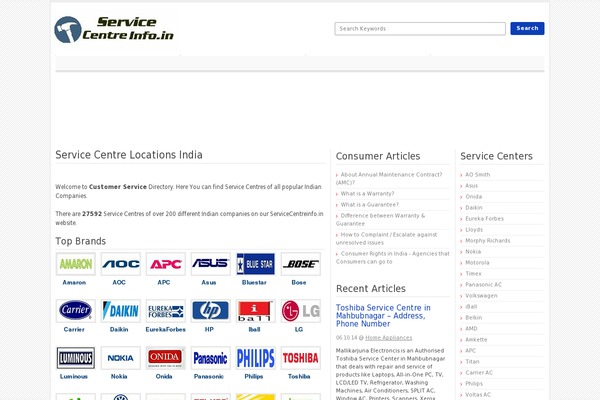Open Difference between Warranty & Guarantee article
The width and height of the screenshot is (600, 400).
pos(380,220)
